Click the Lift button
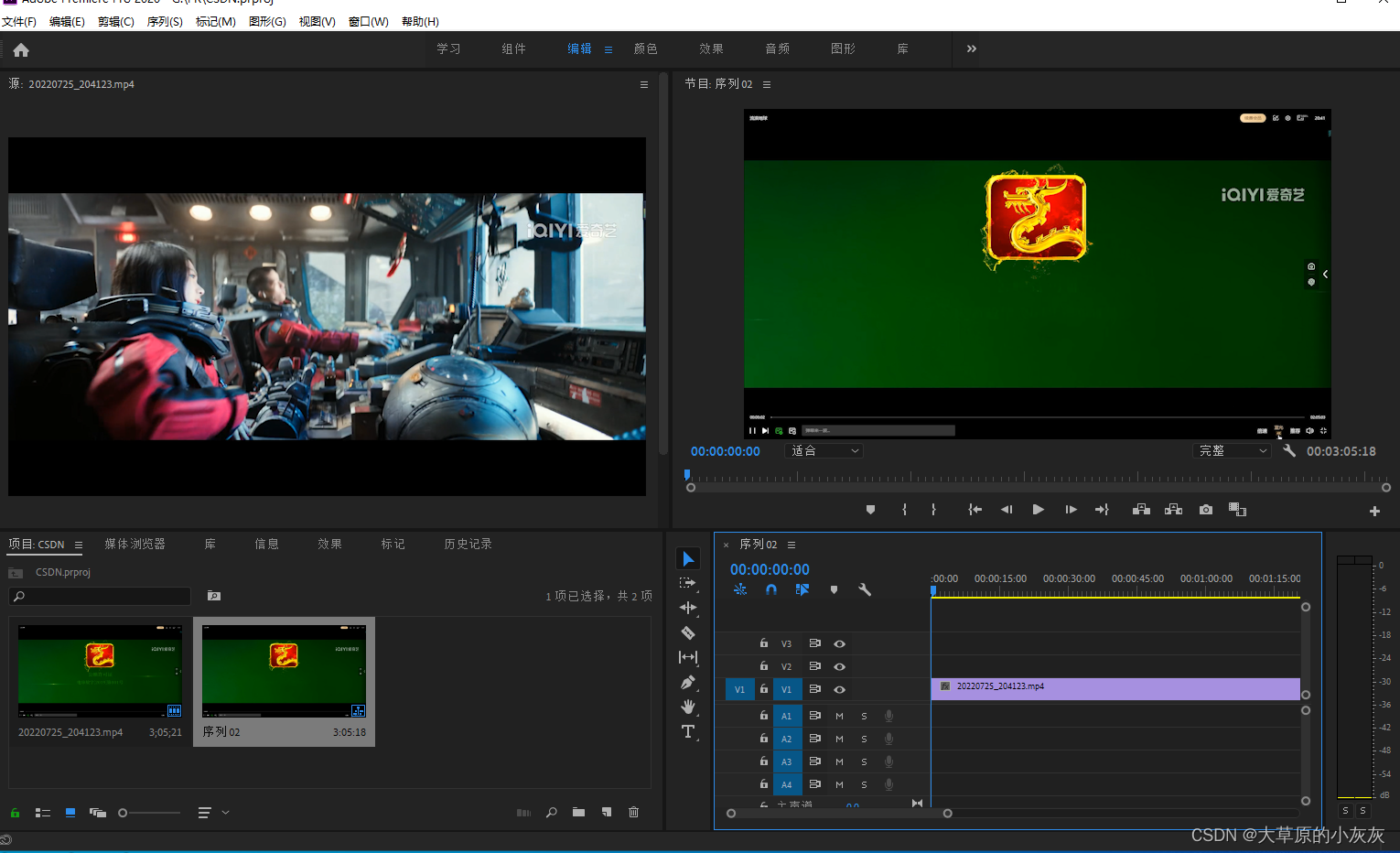Screen dimensions: 1400x853 (1141, 510)
